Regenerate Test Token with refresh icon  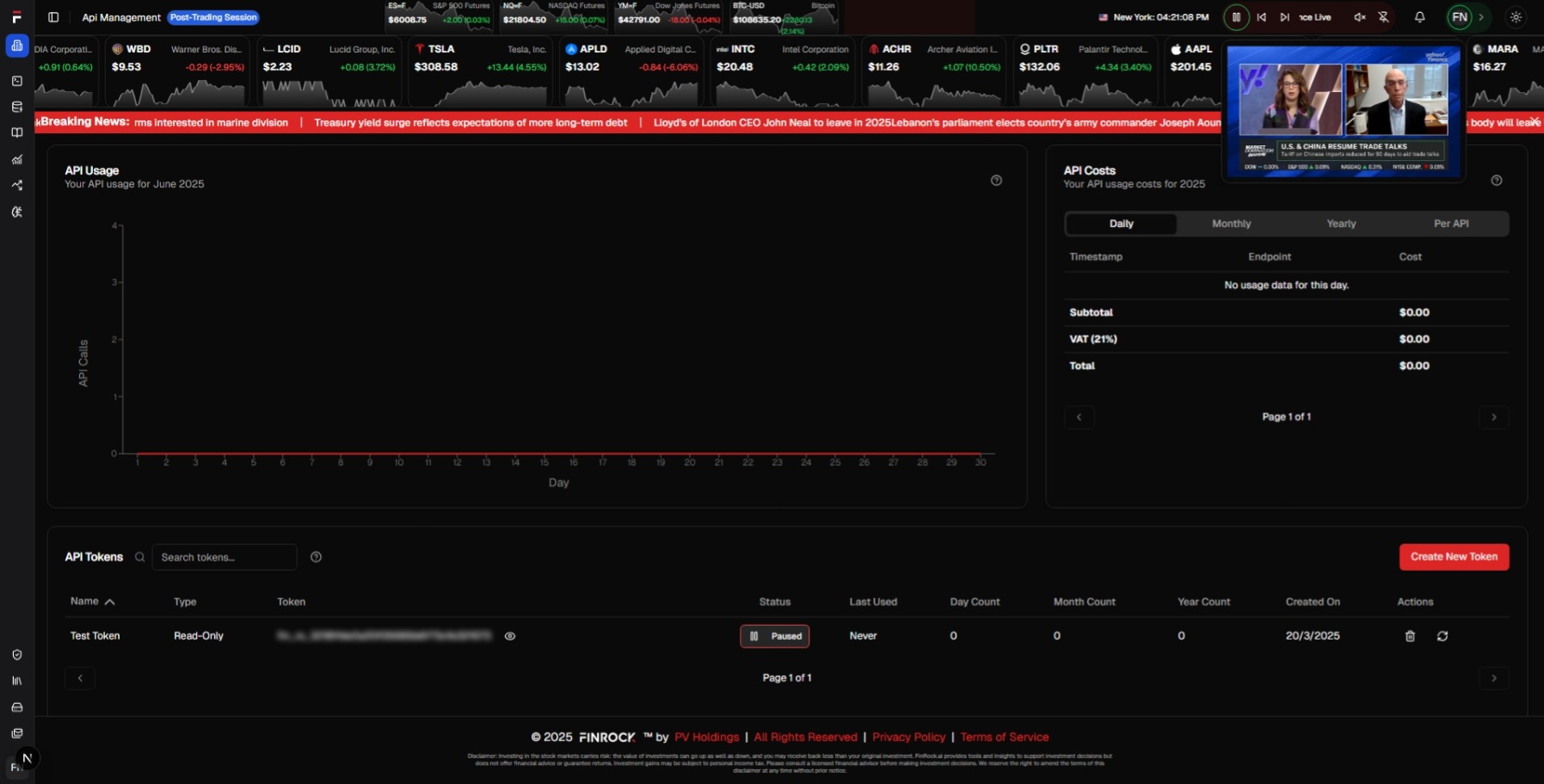(x=1443, y=636)
